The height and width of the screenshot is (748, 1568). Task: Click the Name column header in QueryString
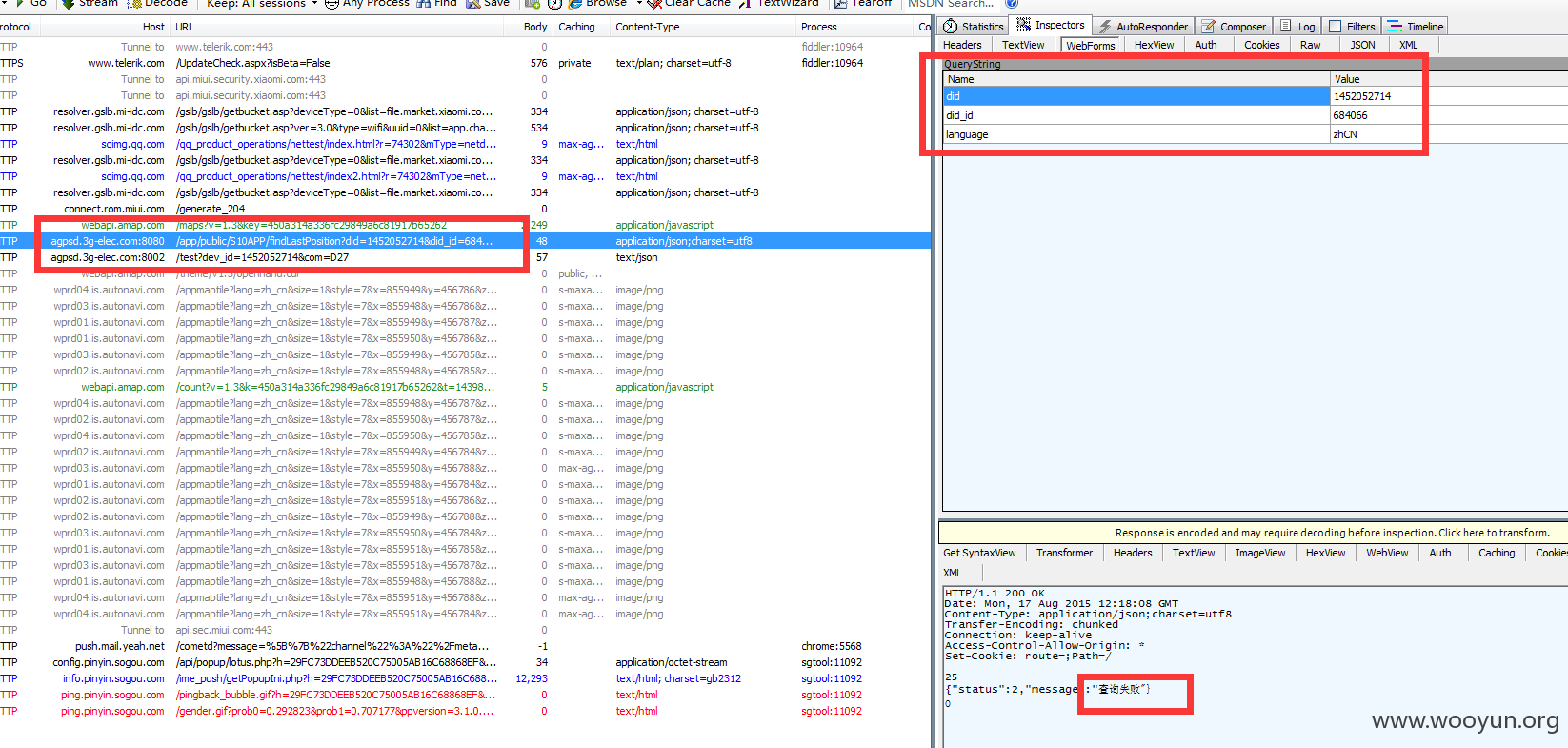click(x=1136, y=79)
